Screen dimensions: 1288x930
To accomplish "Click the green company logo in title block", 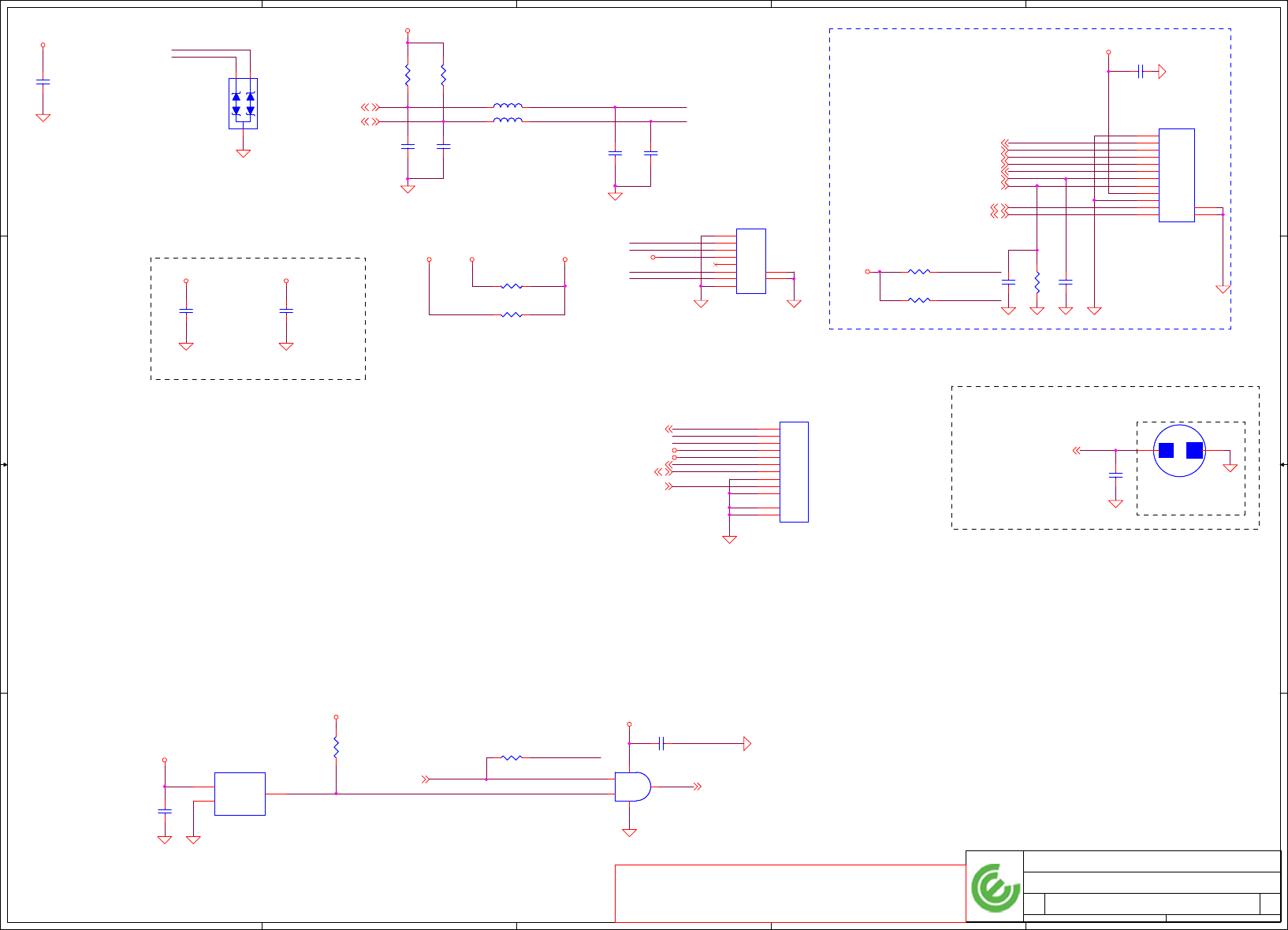I will coord(995,887).
